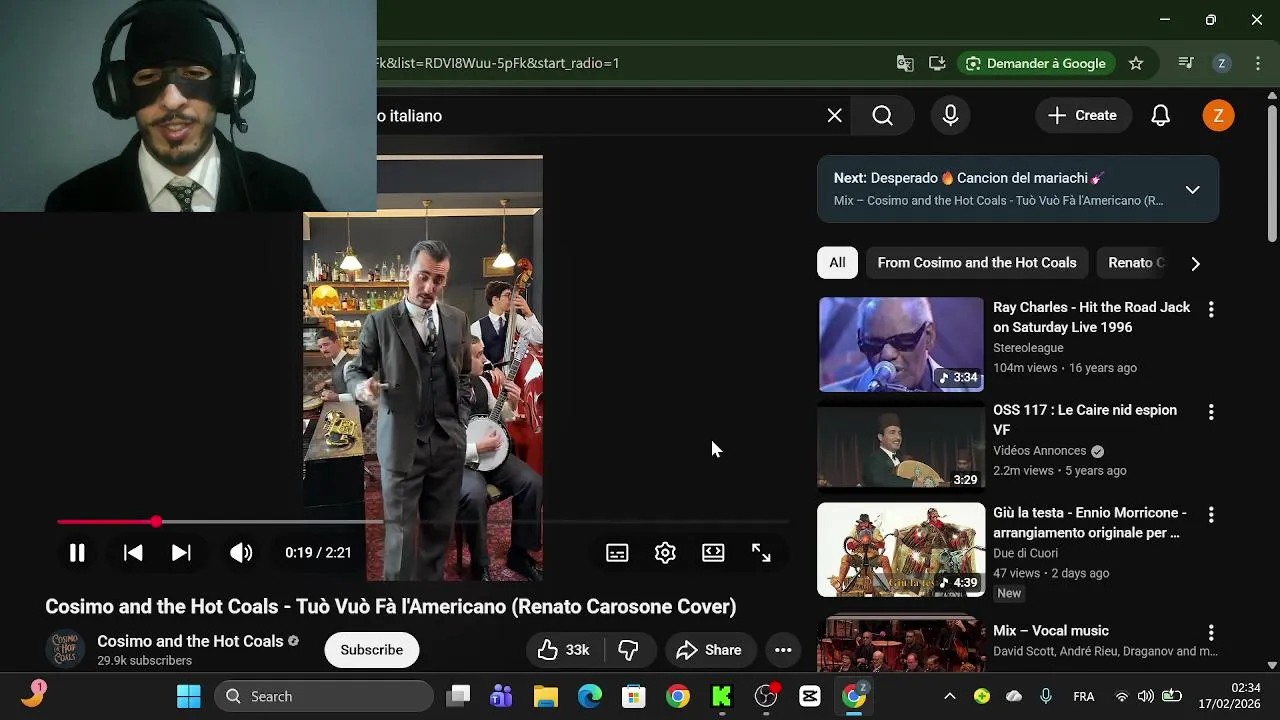
Task: Show more filter chips arrow
Action: (1195, 263)
